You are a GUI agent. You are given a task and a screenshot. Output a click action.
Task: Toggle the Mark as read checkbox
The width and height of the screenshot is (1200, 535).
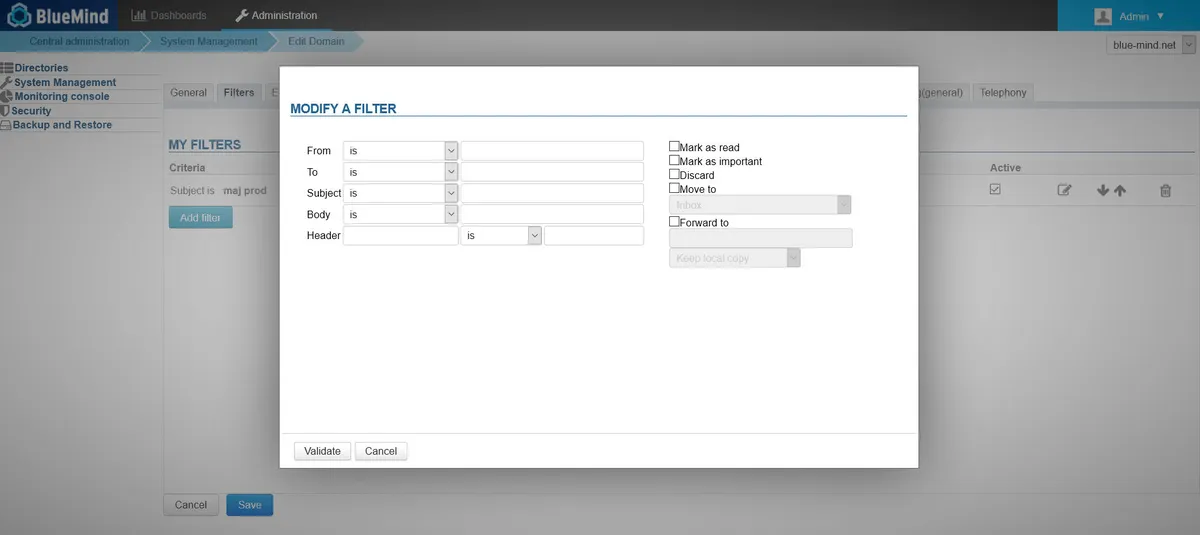(x=674, y=146)
